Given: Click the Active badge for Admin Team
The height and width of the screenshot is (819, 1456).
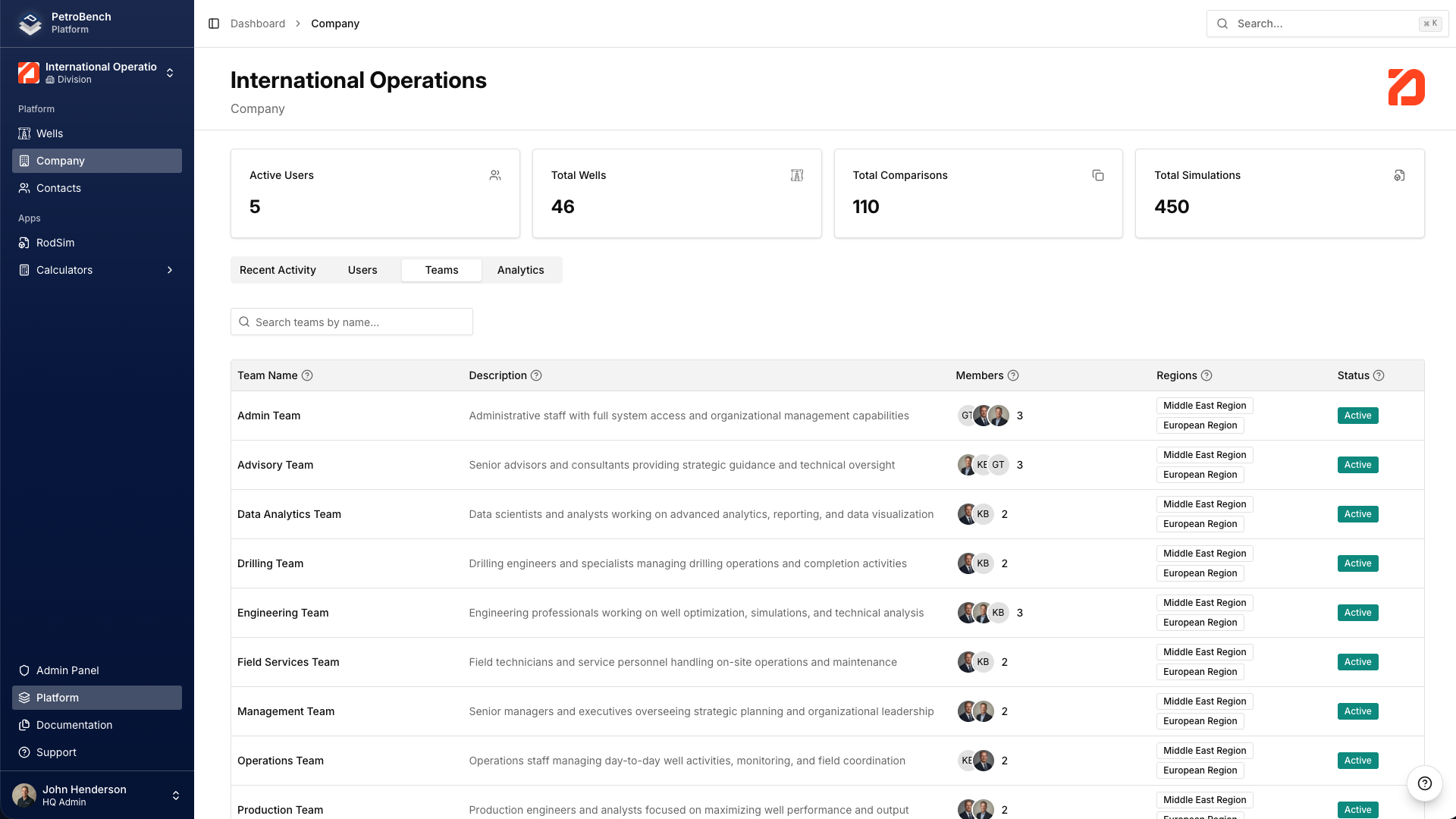Looking at the screenshot, I should (1357, 416).
